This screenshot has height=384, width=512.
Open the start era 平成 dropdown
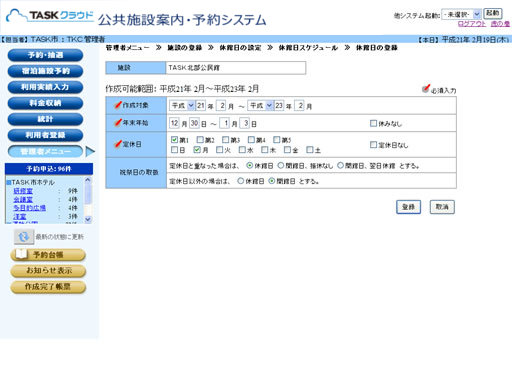click(x=182, y=106)
